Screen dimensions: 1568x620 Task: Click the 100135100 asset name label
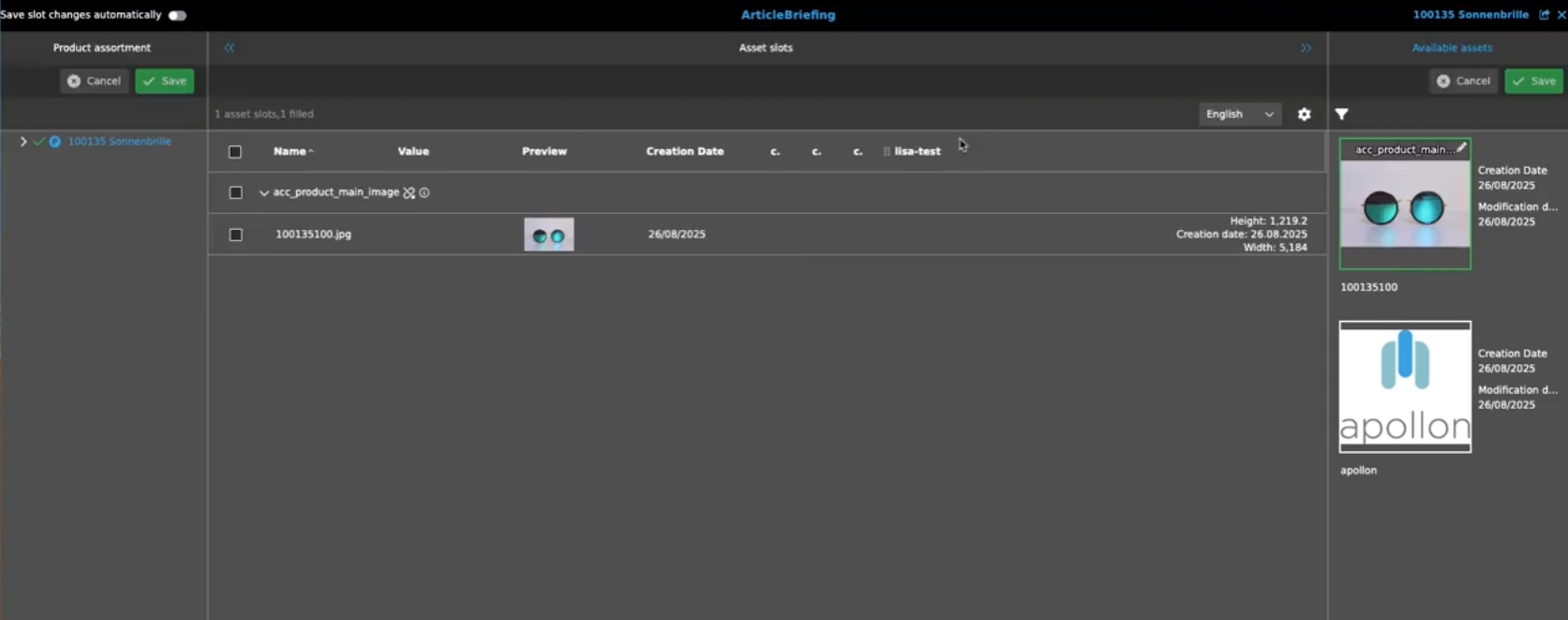[1368, 287]
